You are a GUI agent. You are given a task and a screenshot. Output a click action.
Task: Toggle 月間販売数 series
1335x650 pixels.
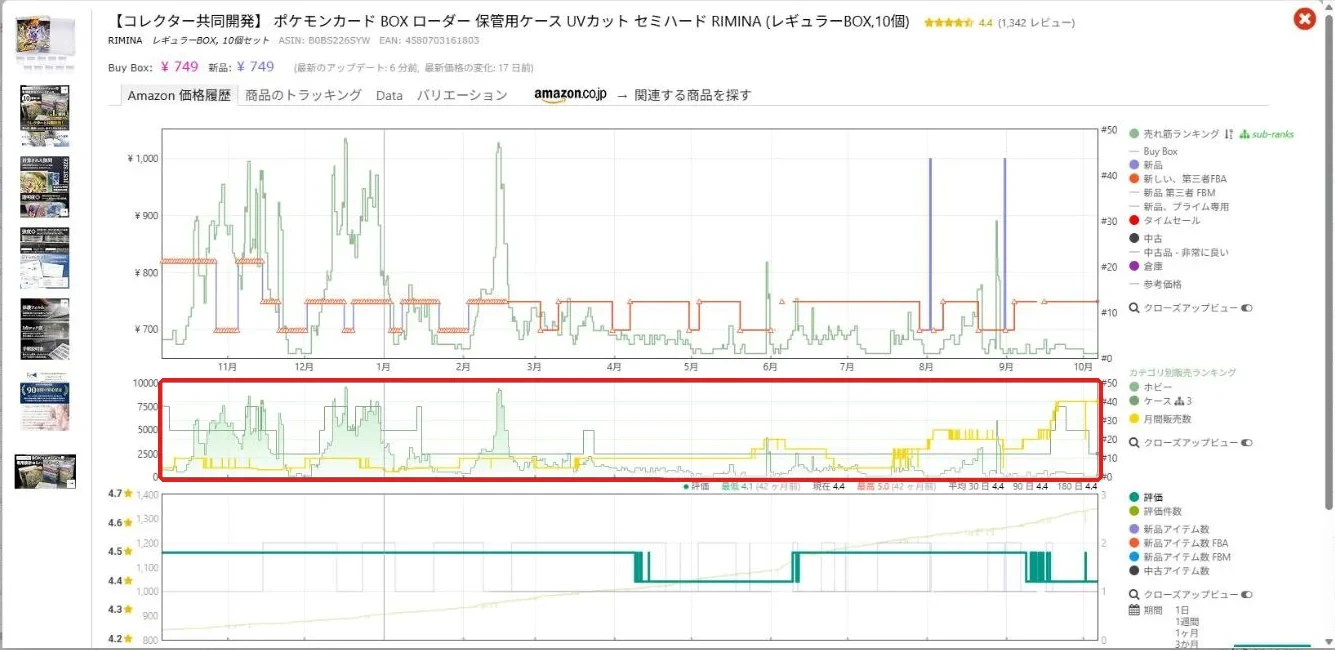[1160, 419]
